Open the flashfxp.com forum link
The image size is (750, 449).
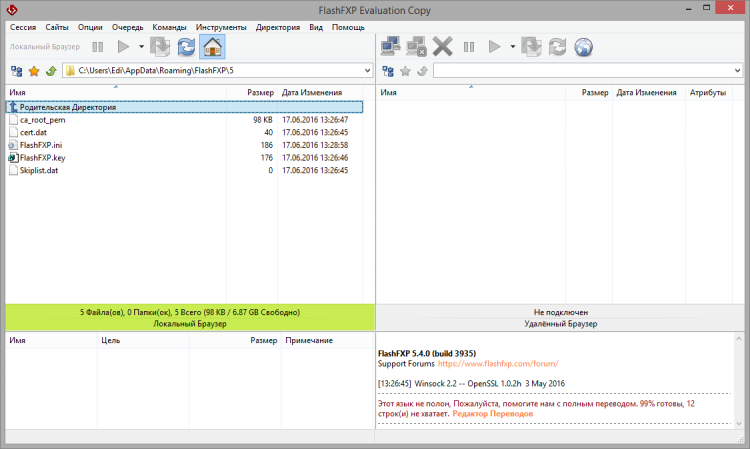(x=498, y=364)
